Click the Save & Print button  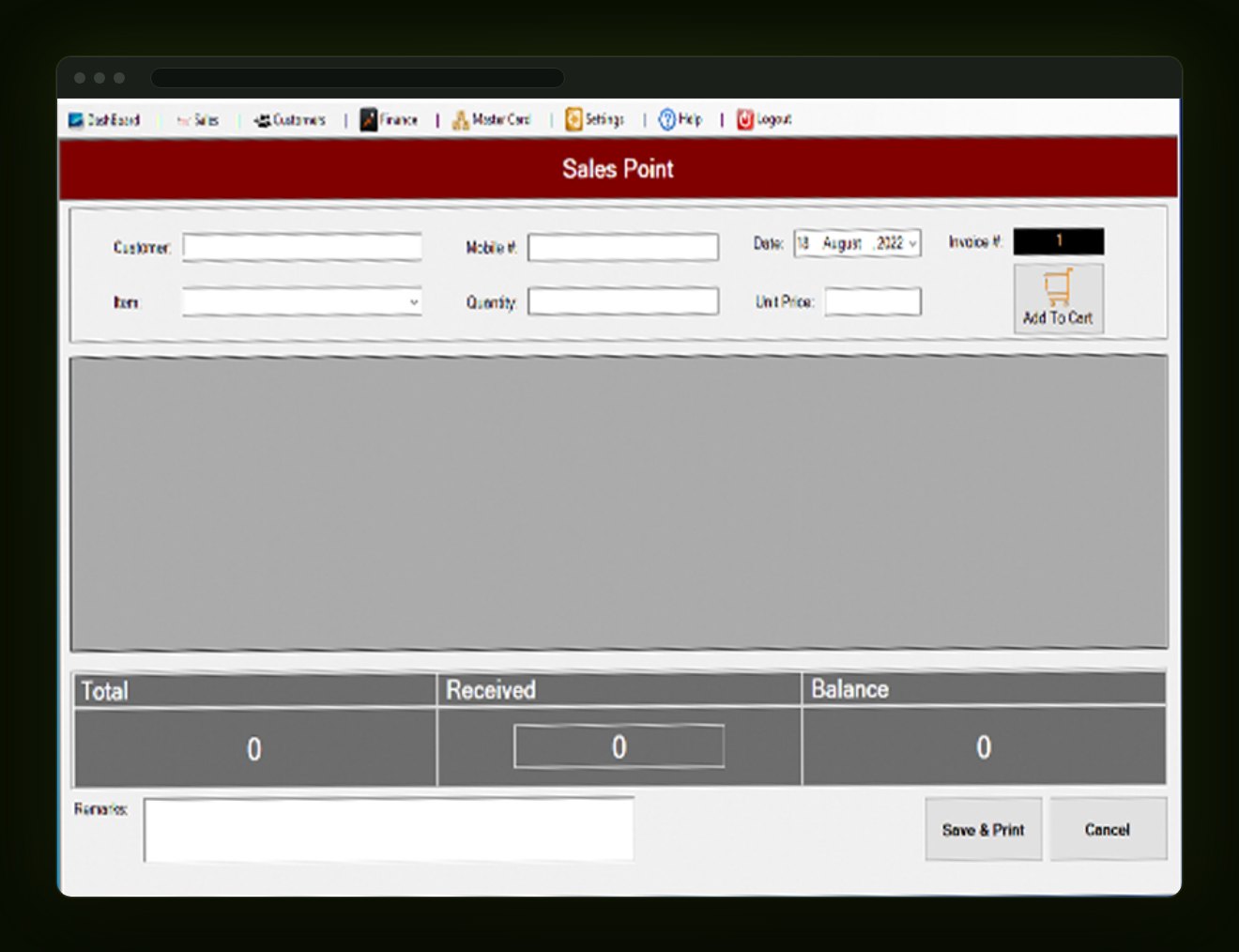coord(984,830)
